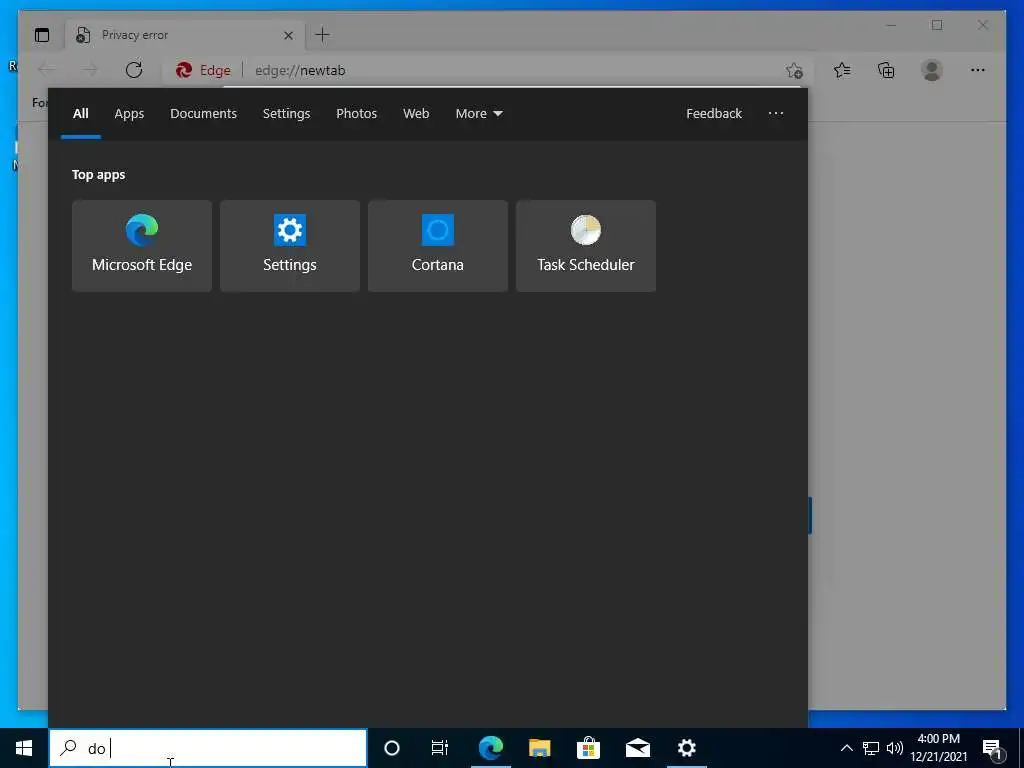This screenshot has width=1024, height=768.
Task: Switch to the All search tab
Action: click(x=81, y=114)
